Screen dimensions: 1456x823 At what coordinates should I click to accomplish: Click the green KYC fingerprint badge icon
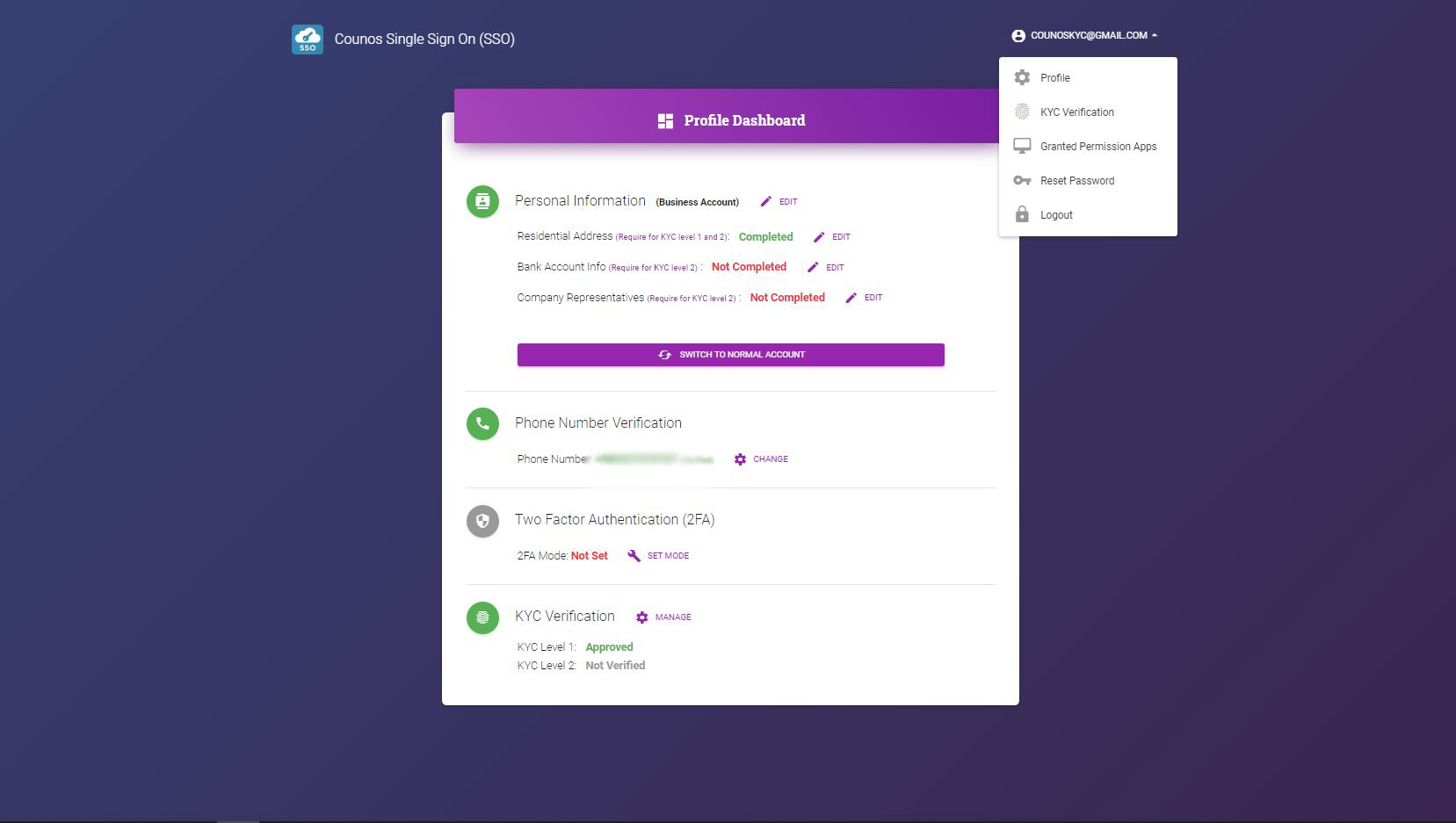[x=482, y=617]
